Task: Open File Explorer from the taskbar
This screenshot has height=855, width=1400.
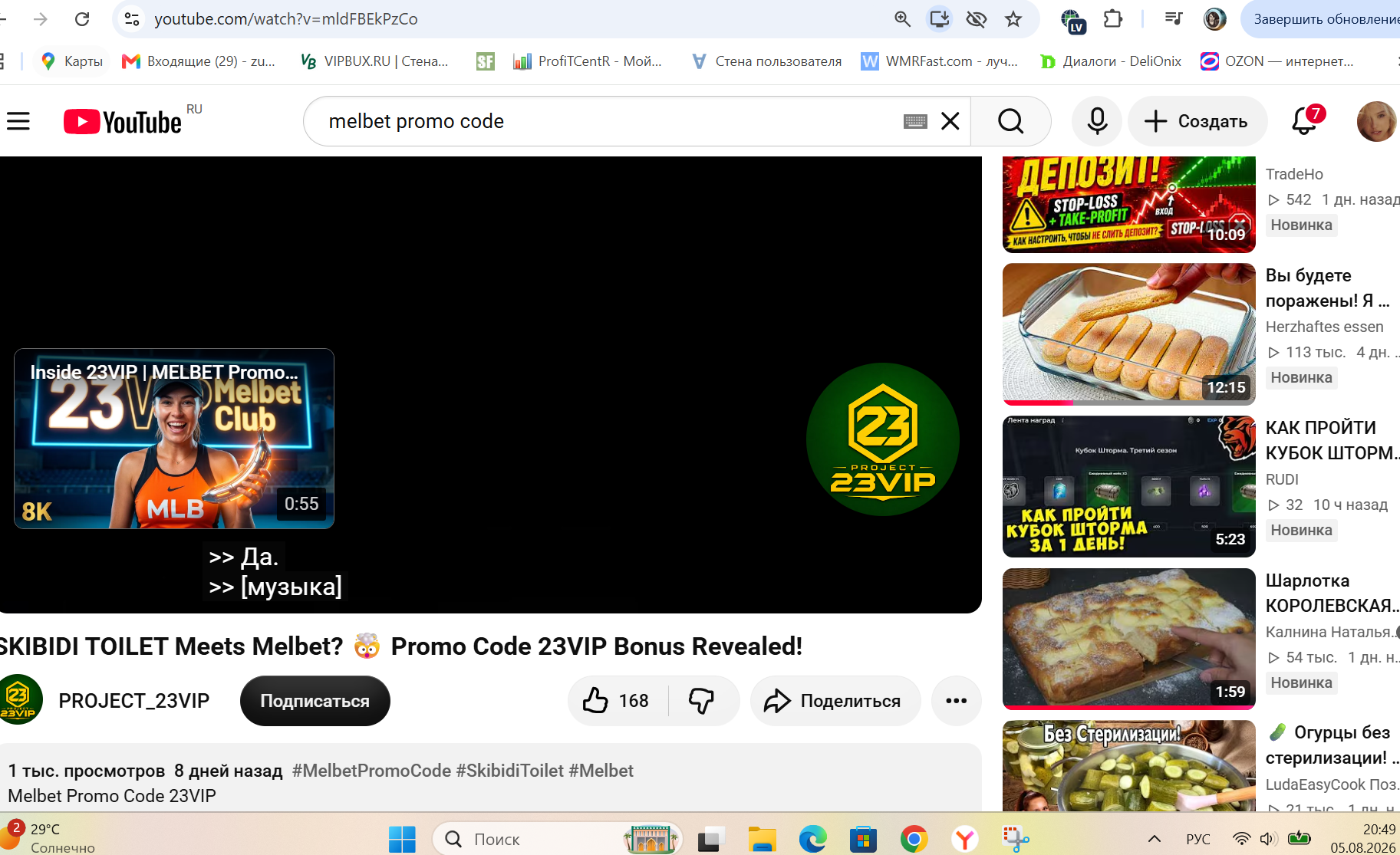Action: point(762,839)
